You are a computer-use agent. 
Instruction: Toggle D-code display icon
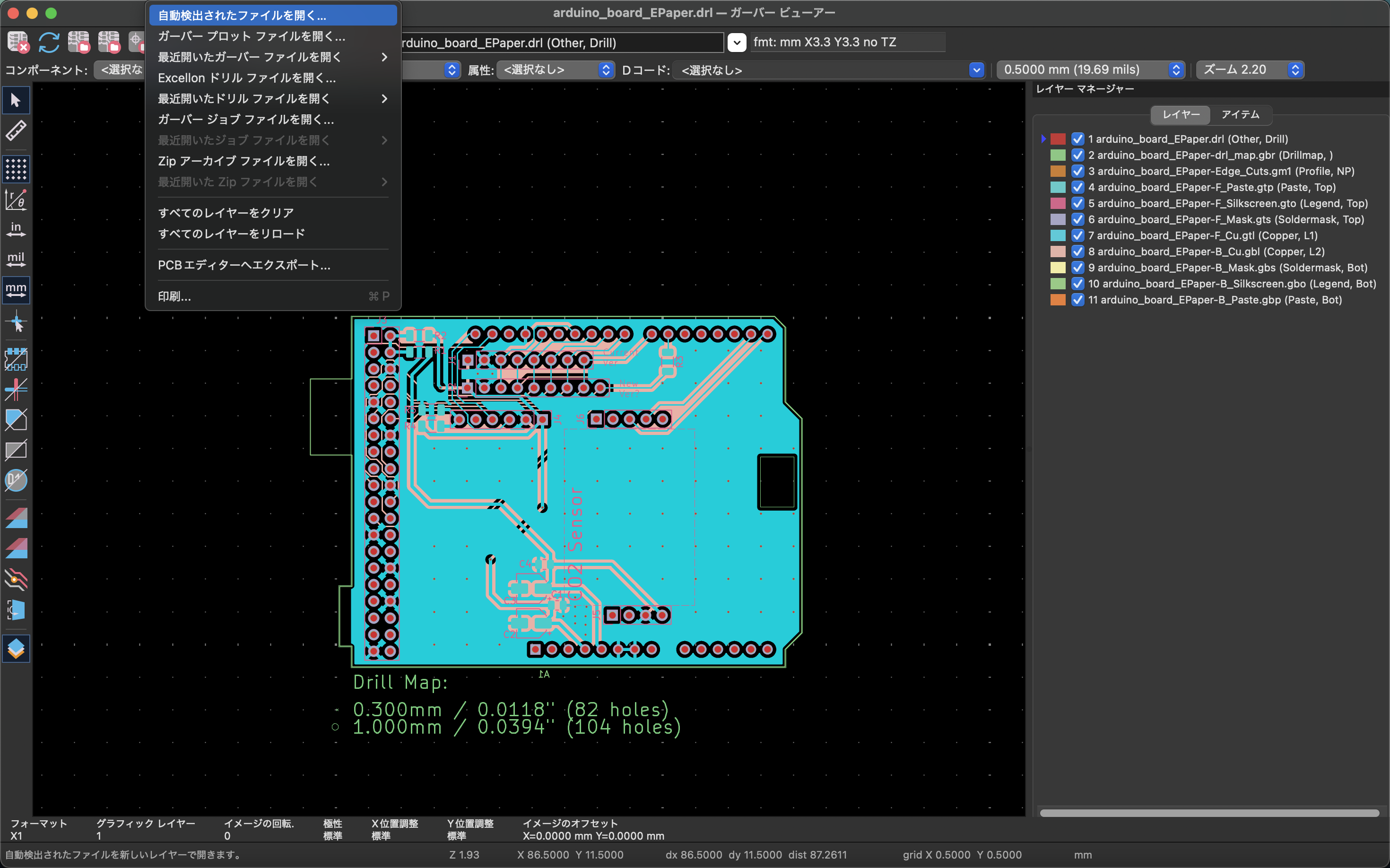coord(16,480)
